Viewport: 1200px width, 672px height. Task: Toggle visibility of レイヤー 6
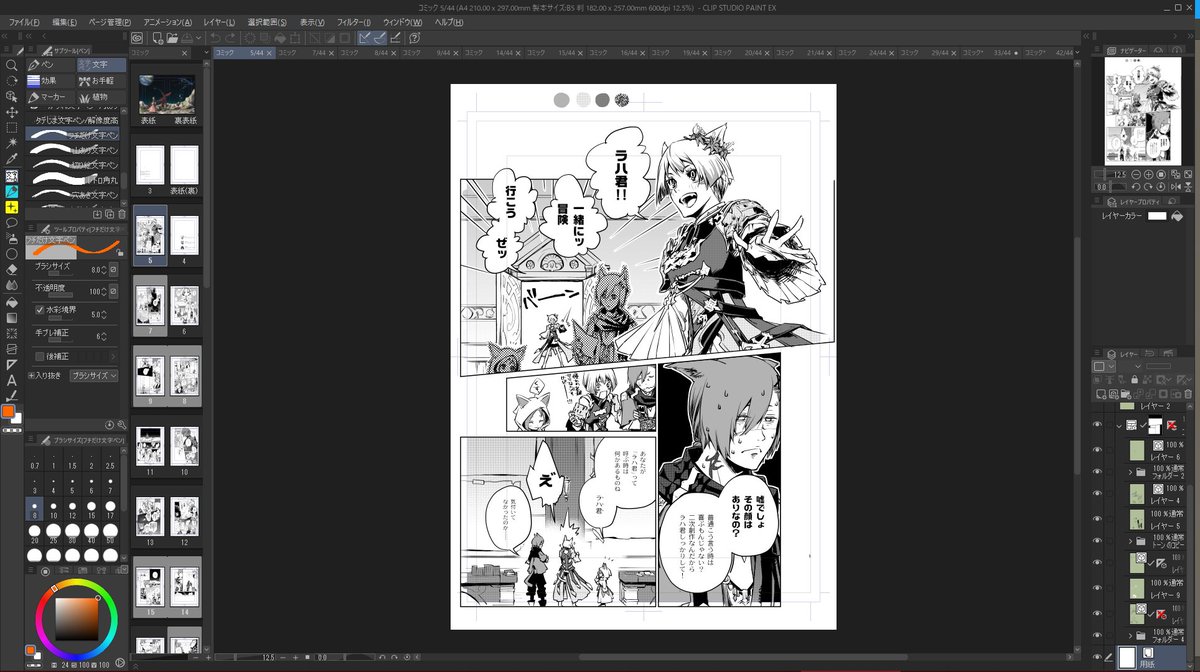(x=1097, y=449)
